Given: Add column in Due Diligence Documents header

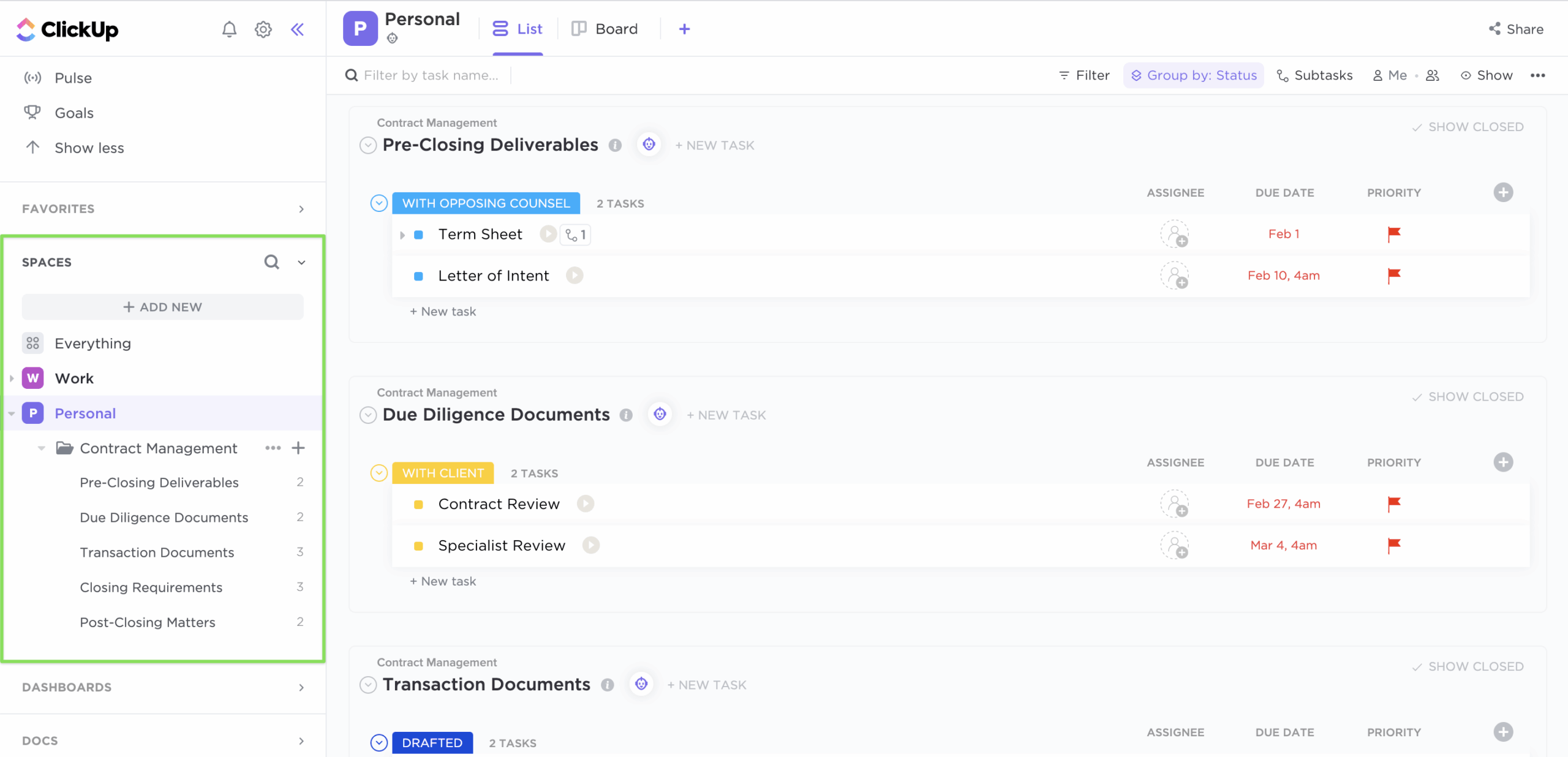Looking at the screenshot, I should tap(1503, 462).
